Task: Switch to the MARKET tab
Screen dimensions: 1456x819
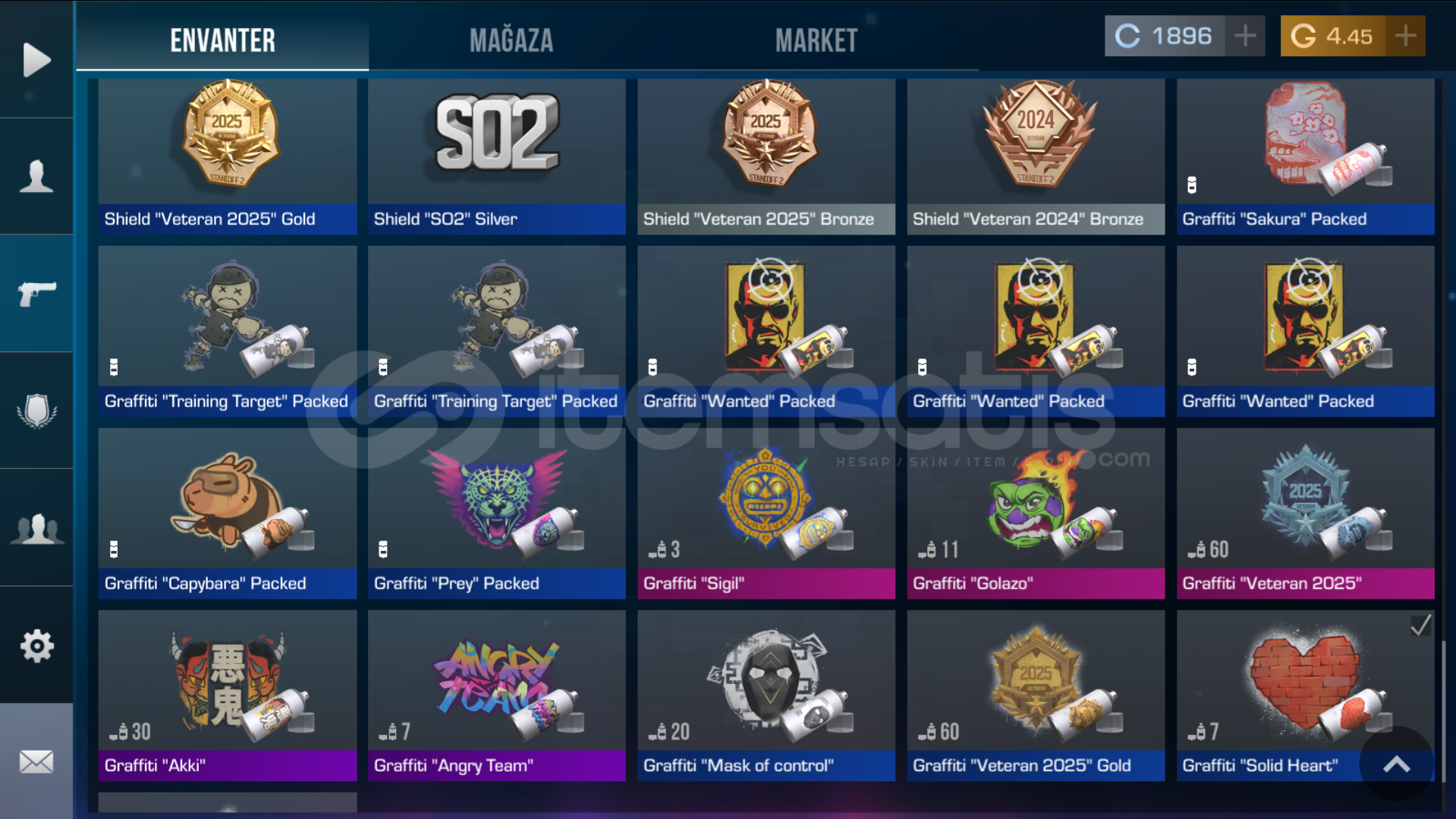Action: click(x=816, y=40)
